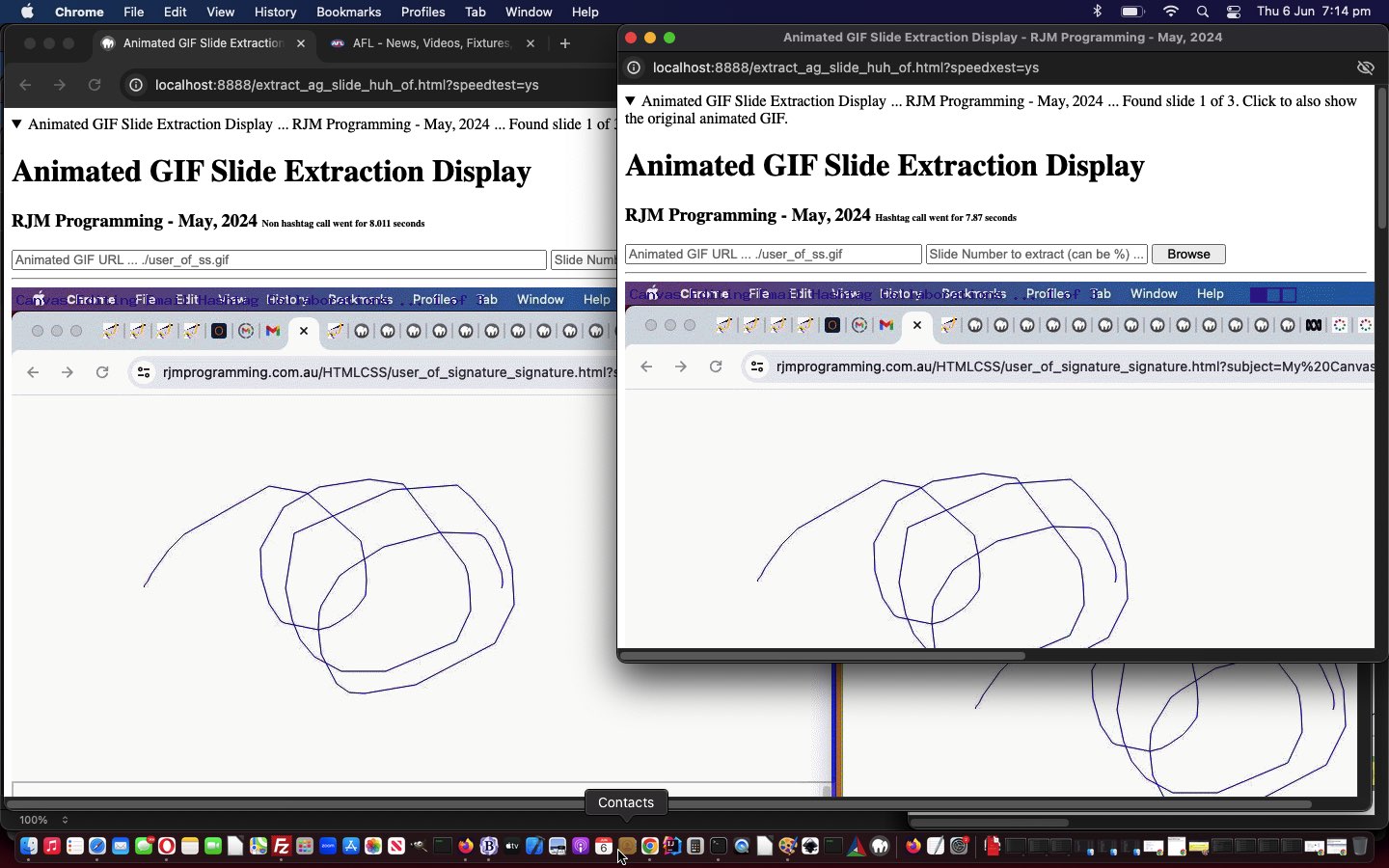Select the Animated GIF Slide Extraction tab
Image resolution: width=1389 pixels, height=868 pixels.
[x=203, y=43]
